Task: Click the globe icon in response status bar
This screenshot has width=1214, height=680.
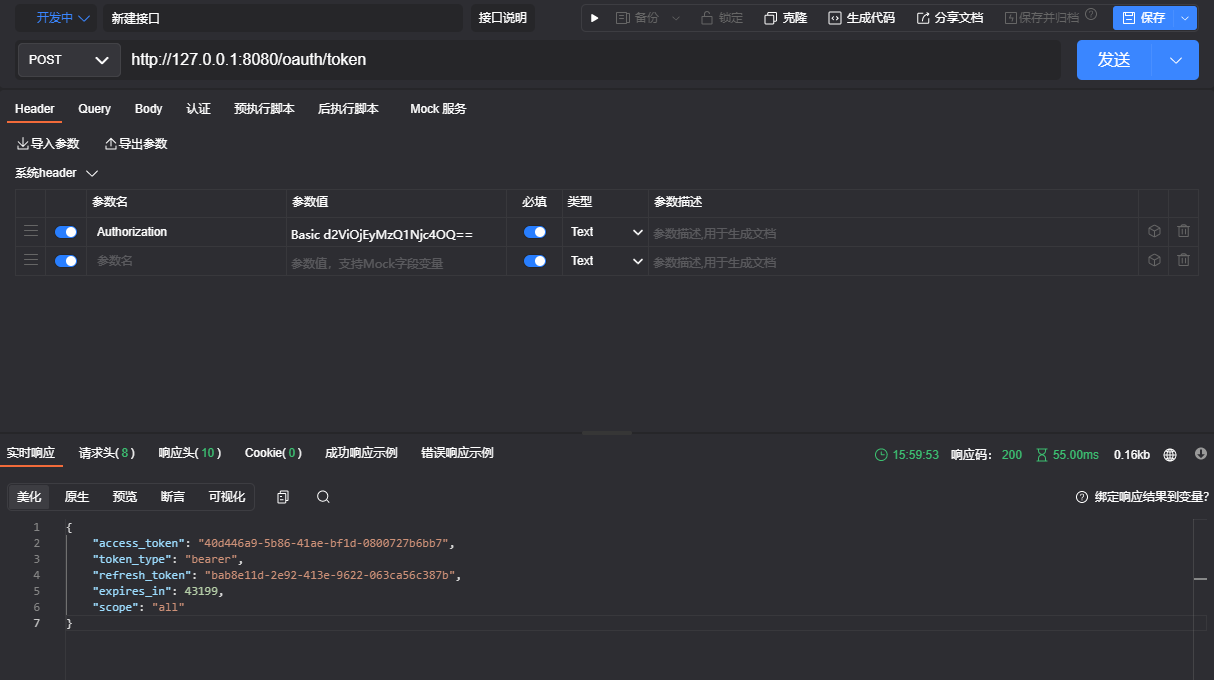Action: click(1170, 455)
